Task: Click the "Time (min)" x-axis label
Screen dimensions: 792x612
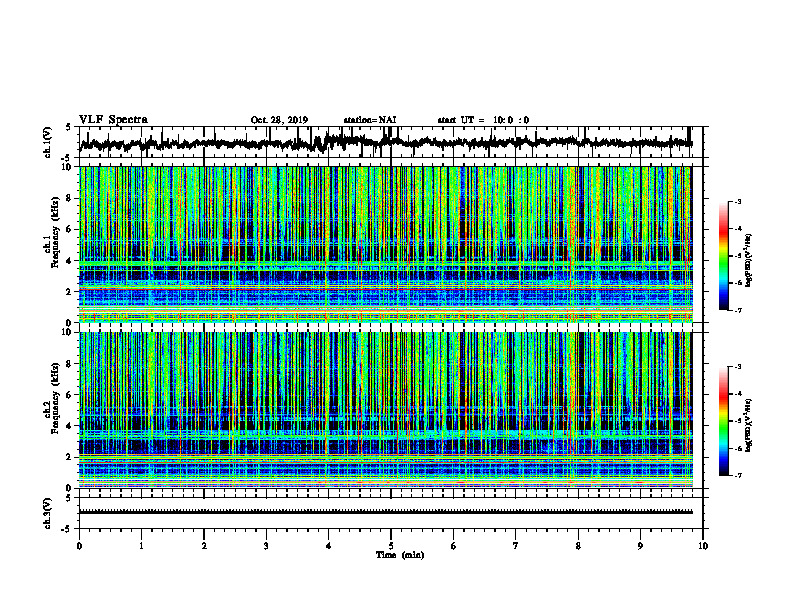Action: [x=400, y=555]
